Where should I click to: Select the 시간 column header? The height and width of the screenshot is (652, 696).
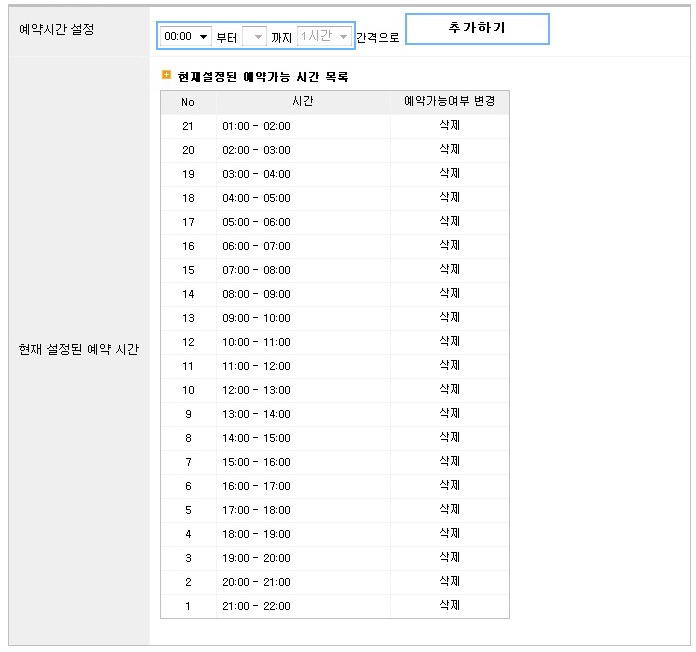tap(303, 102)
